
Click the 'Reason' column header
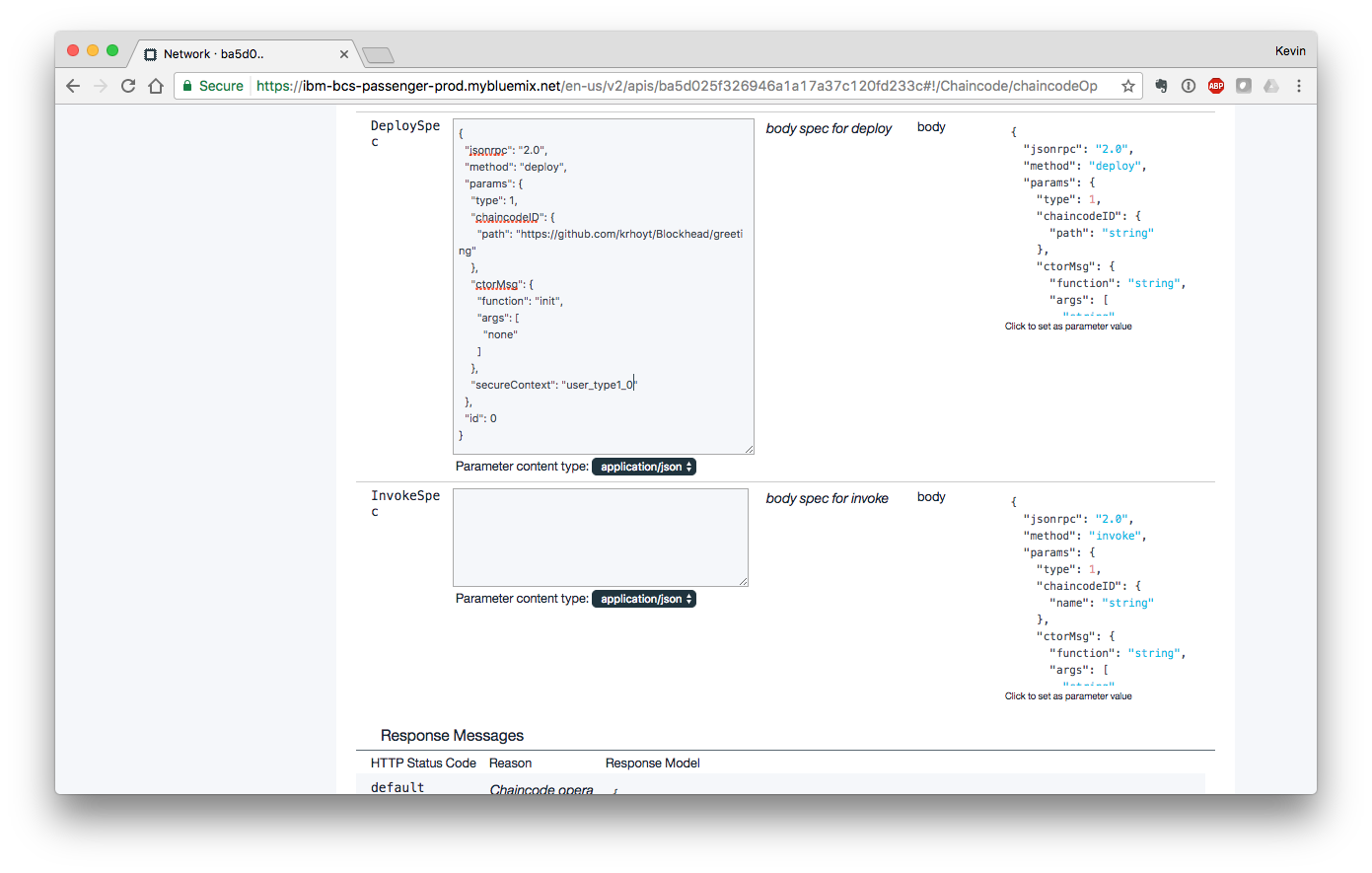coord(510,764)
